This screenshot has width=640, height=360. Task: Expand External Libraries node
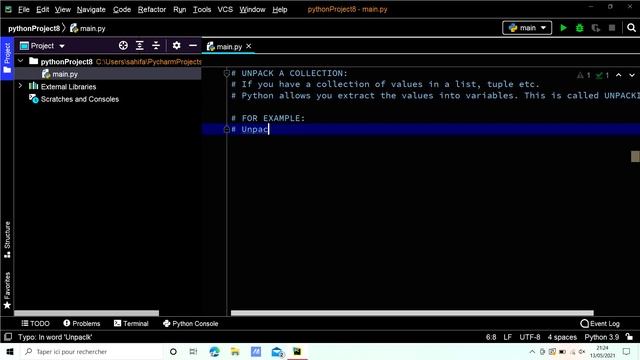click(x=20, y=86)
